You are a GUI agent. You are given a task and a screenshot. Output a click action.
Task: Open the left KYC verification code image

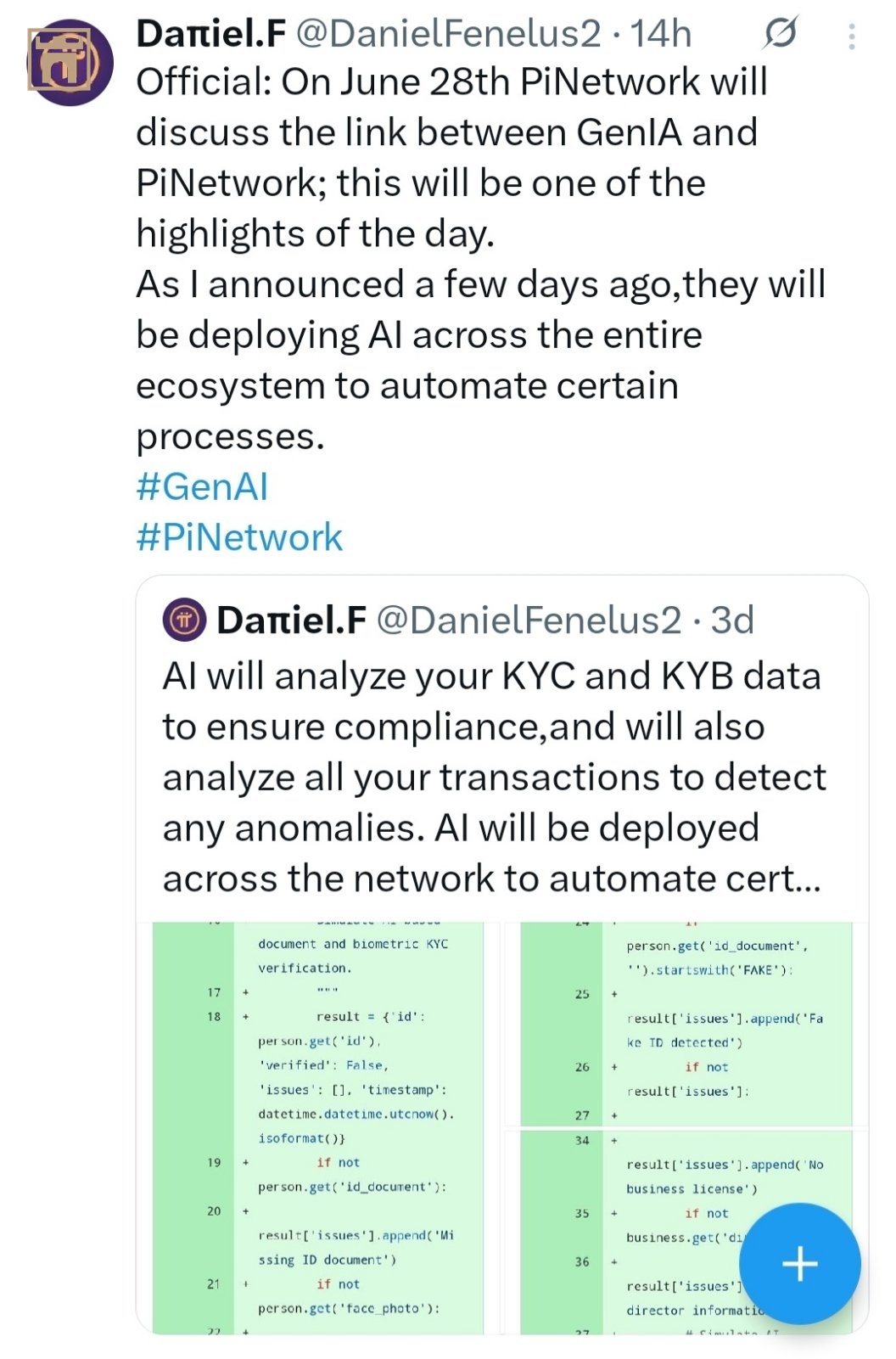point(318,1127)
